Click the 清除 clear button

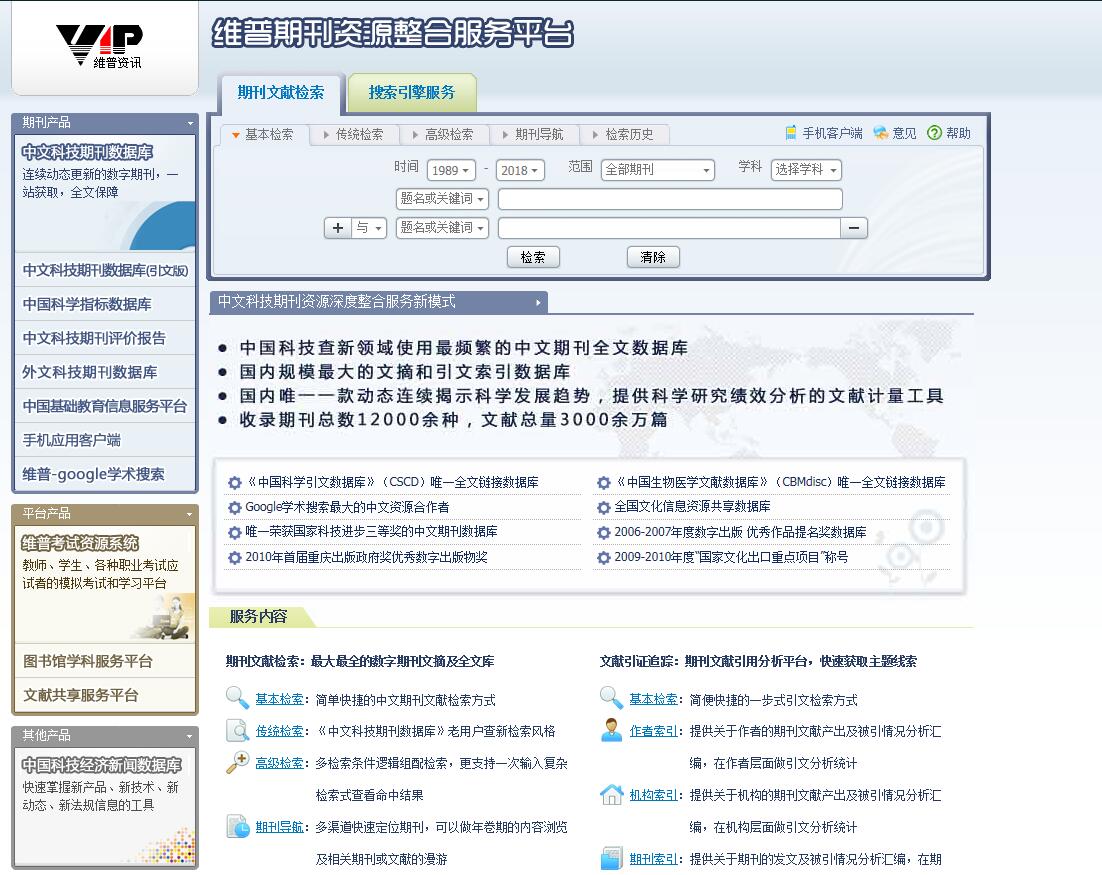pos(653,257)
